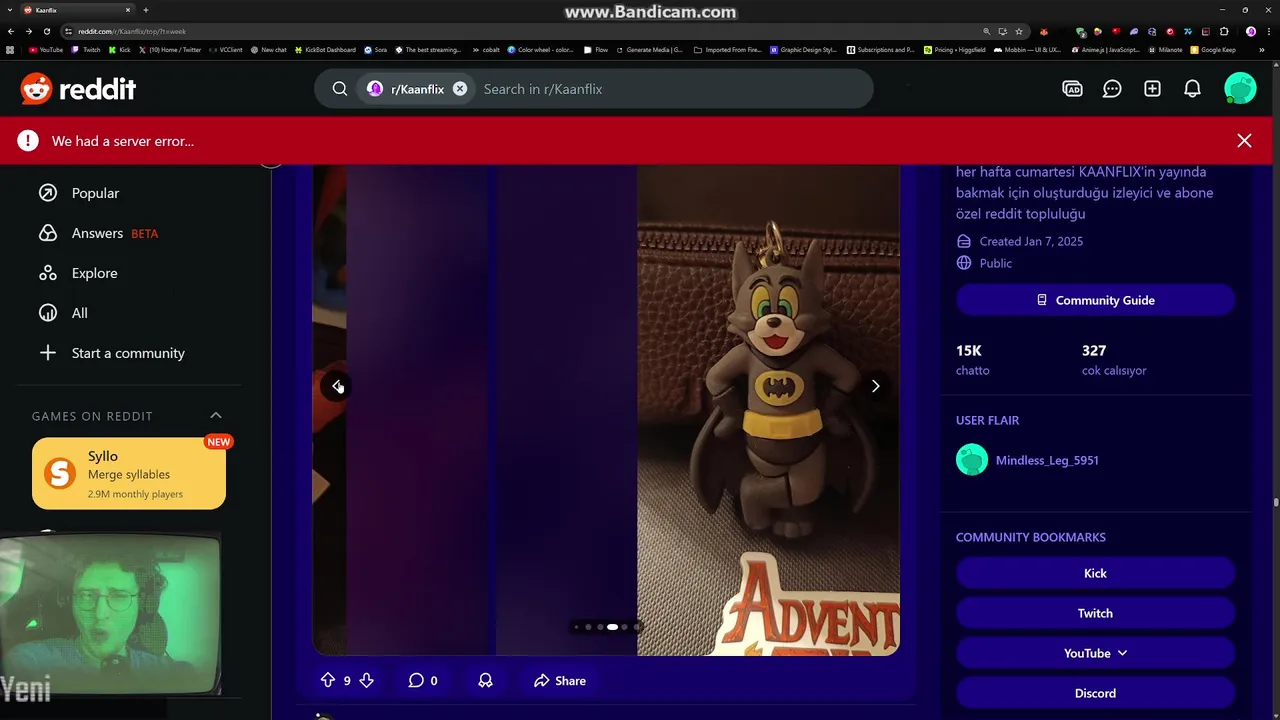Reload the current page

[47, 31]
